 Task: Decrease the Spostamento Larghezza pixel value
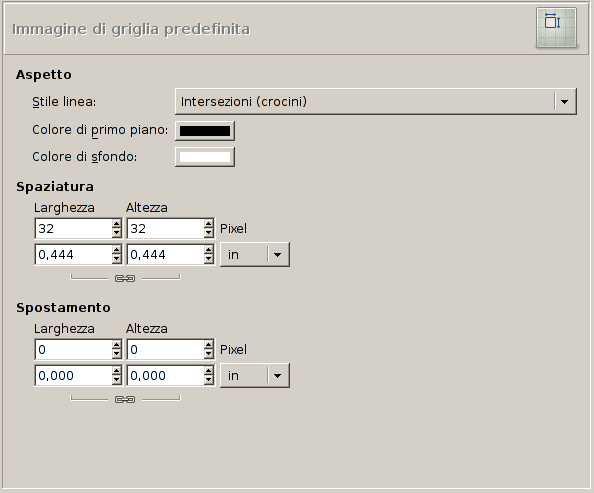point(117,354)
